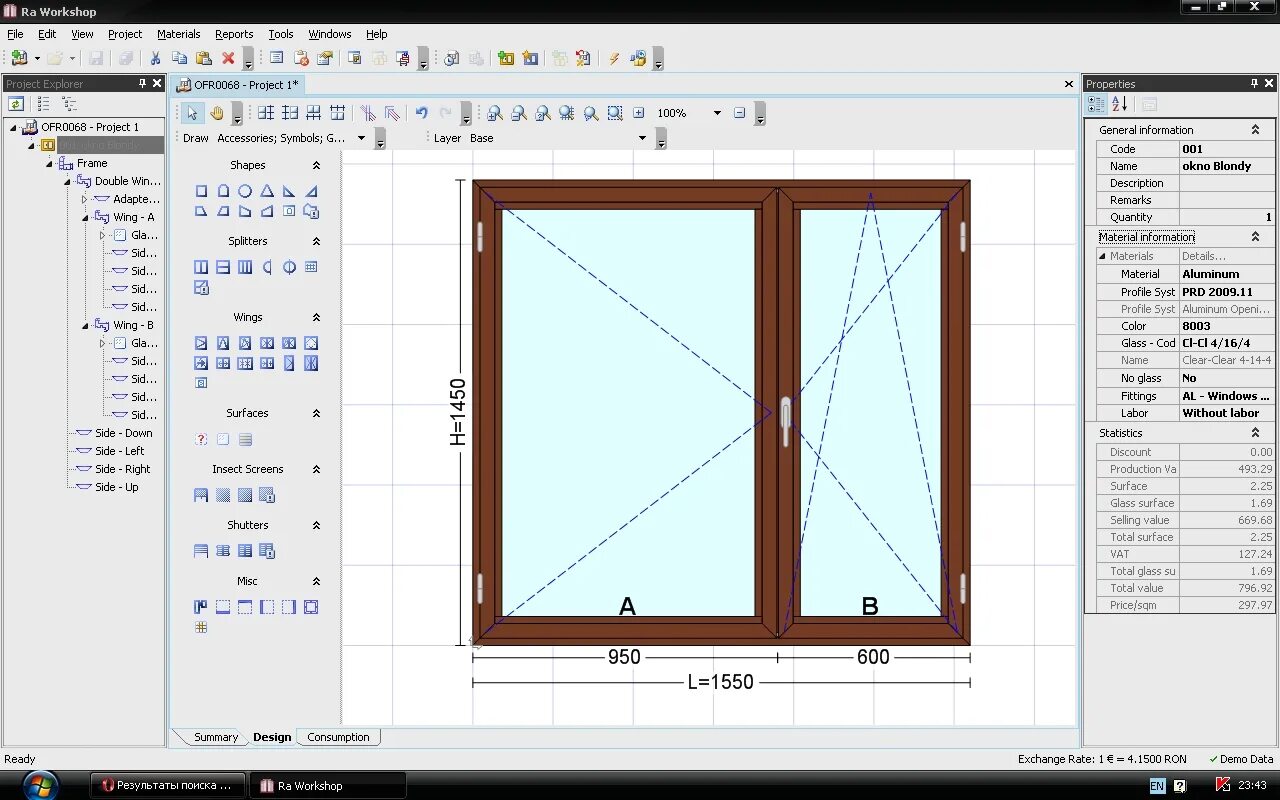Open the Layer Base dropdown
The height and width of the screenshot is (800, 1280).
tap(642, 138)
